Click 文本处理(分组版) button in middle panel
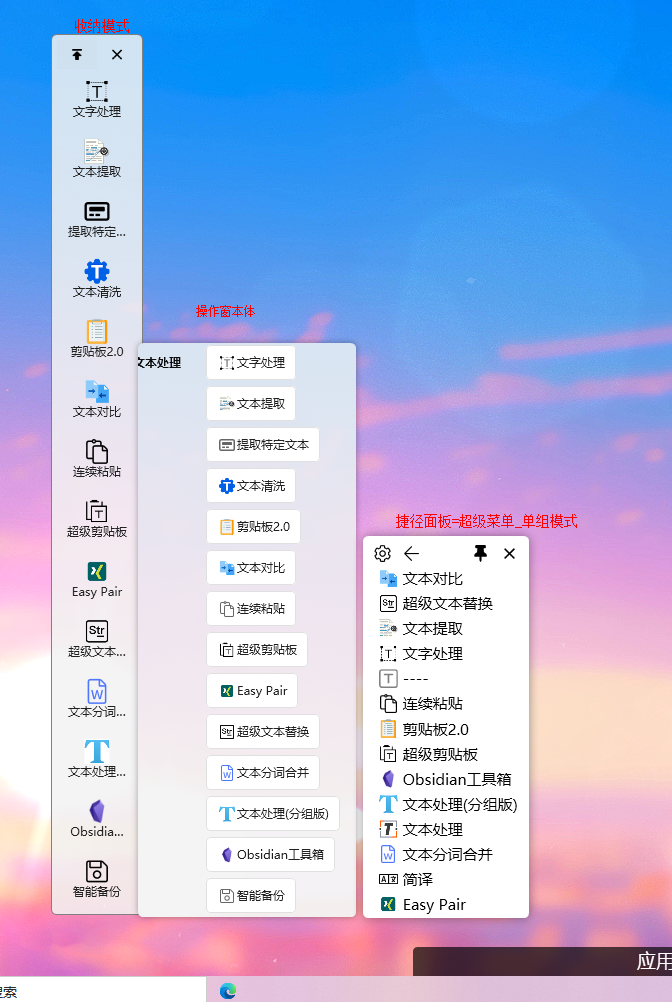Image resolution: width=672 pixels, height=1002 pixels. point(273,813)
